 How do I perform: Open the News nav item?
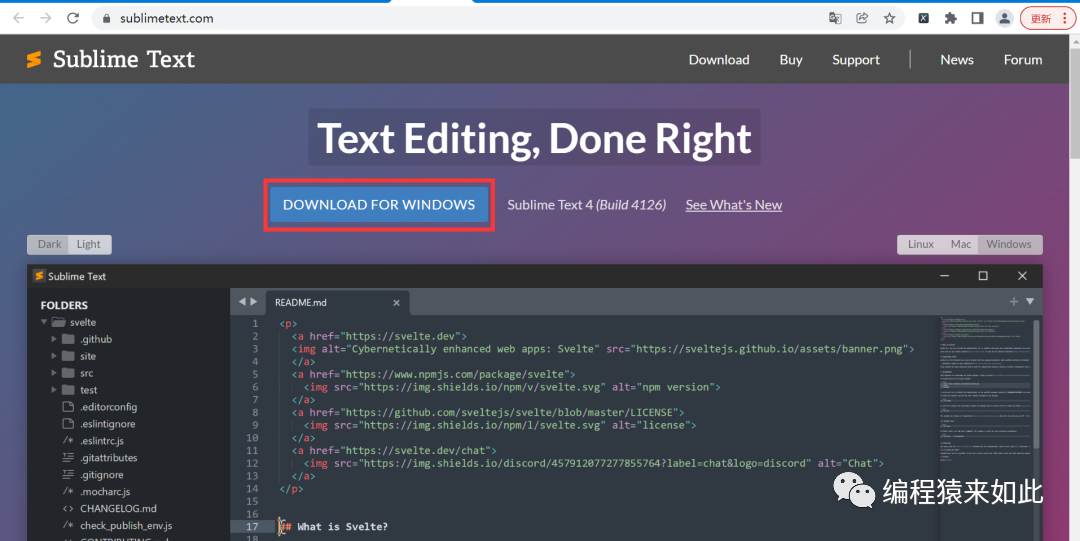(x=957, y=60)
